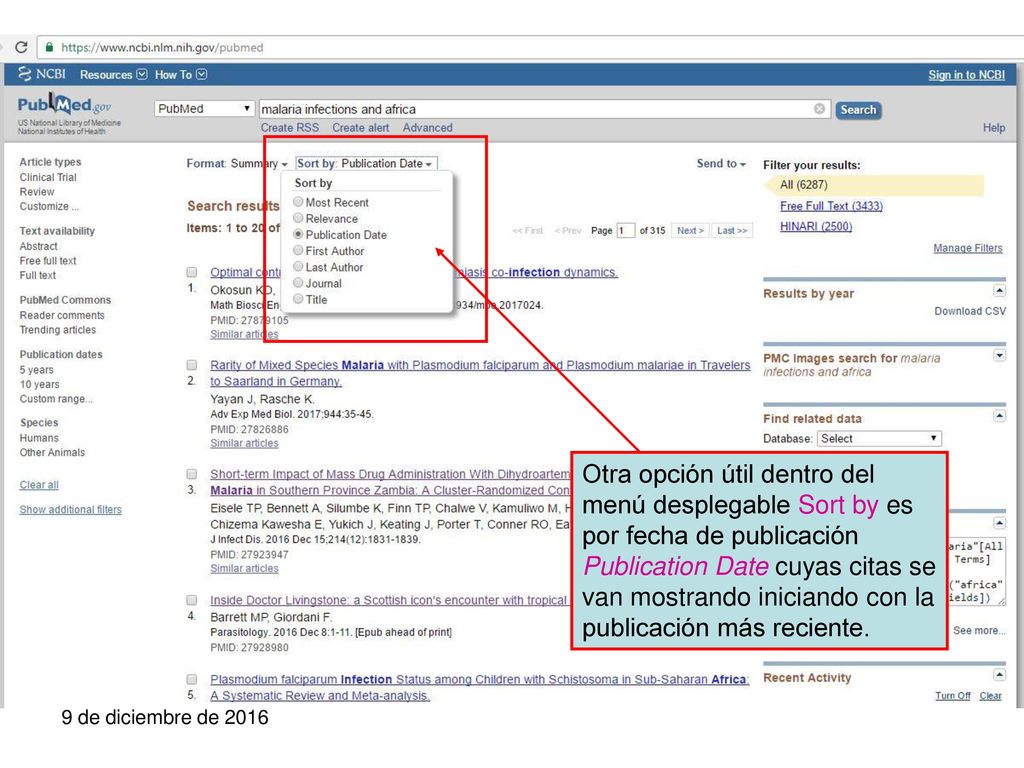Open the Advanced search link

click(427, 127)
